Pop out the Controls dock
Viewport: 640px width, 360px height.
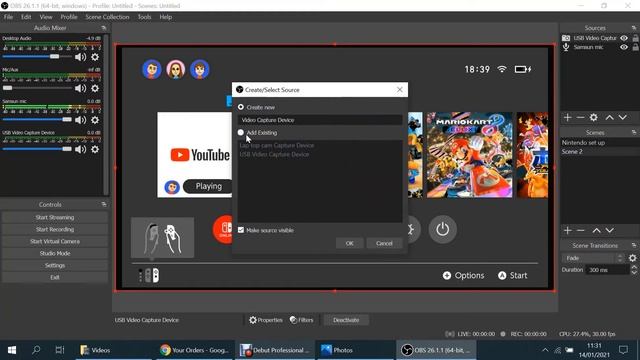[104, 204]
